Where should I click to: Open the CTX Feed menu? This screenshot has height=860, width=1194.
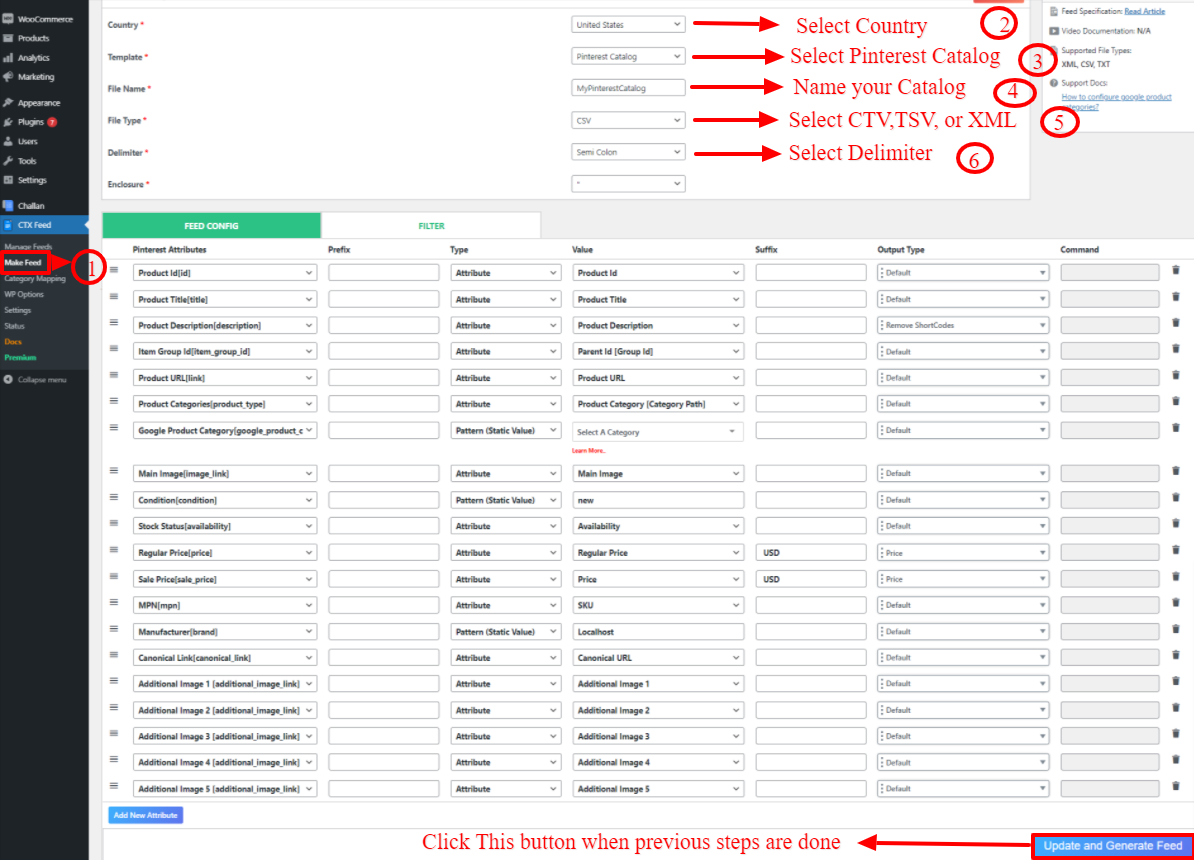(x=44, y=225)
